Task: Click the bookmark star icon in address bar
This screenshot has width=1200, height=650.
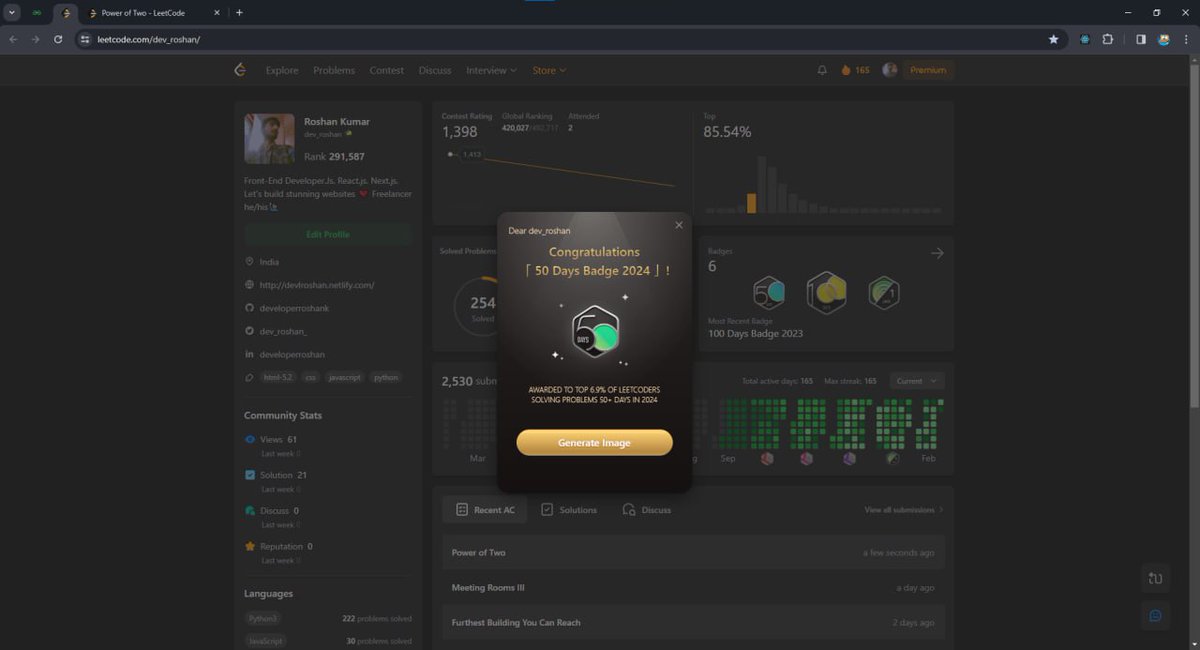Action: tap(1053, 39)
